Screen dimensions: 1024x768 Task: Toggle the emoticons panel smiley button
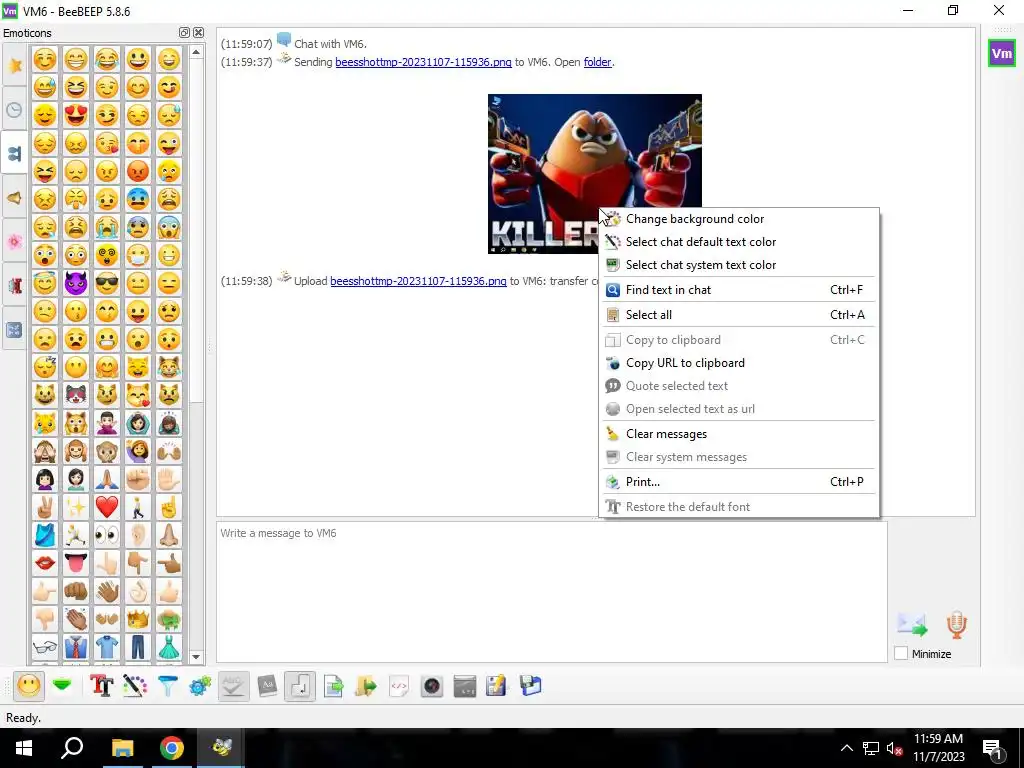click(29, 686)
